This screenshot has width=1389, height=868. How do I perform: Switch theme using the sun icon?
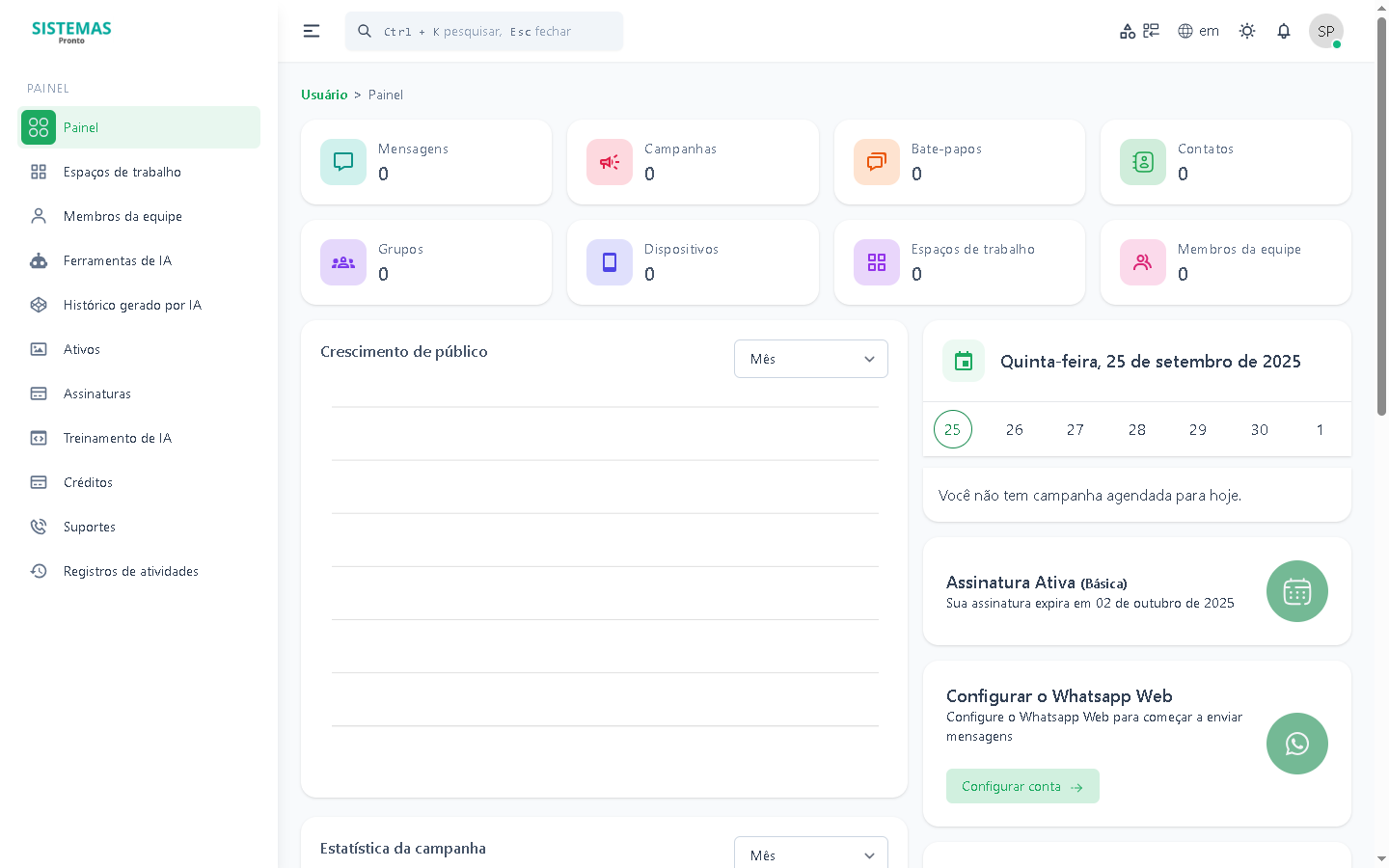click(x=1247, y=31)
